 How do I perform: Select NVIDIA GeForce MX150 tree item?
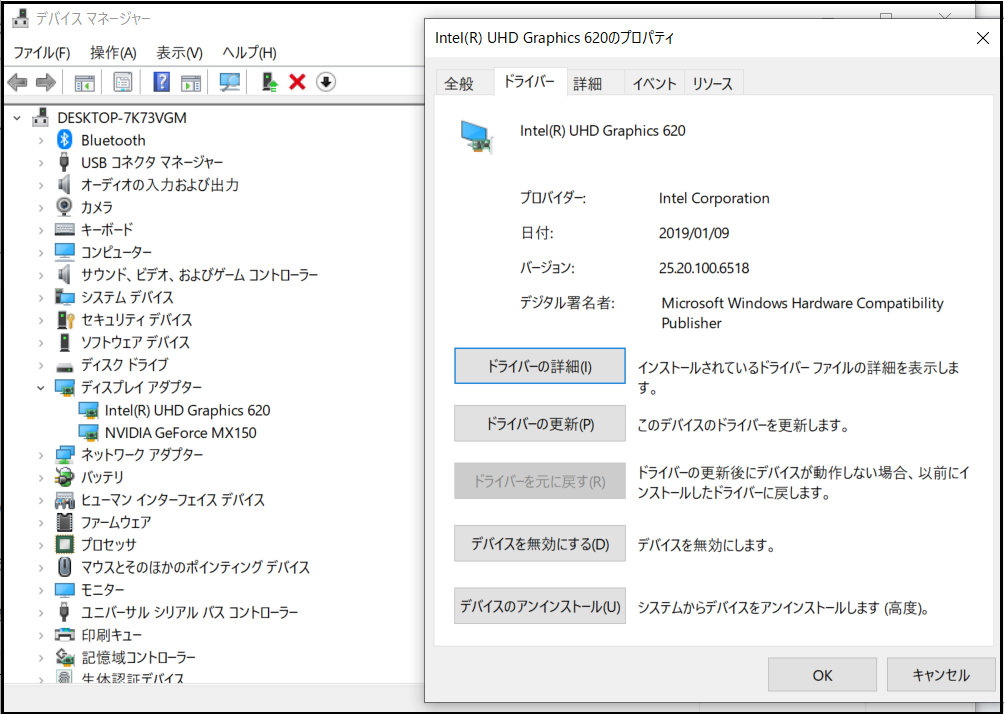point(181,432)
